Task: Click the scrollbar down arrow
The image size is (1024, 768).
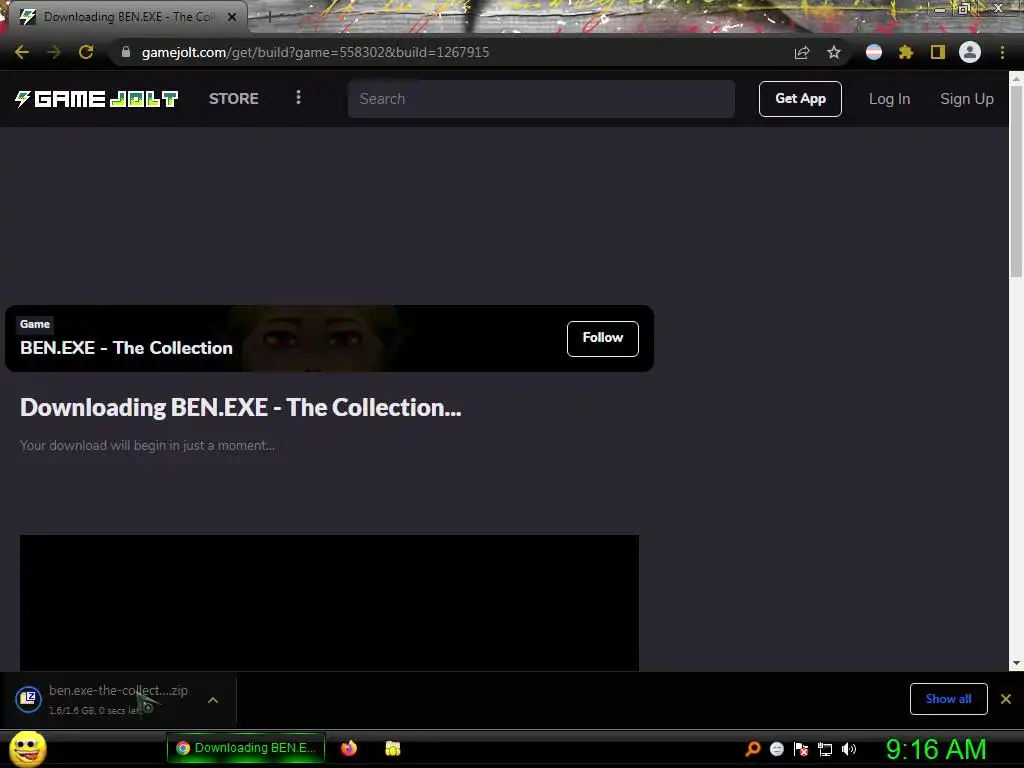Action: pyautogui.click(x=1016, y=664)
